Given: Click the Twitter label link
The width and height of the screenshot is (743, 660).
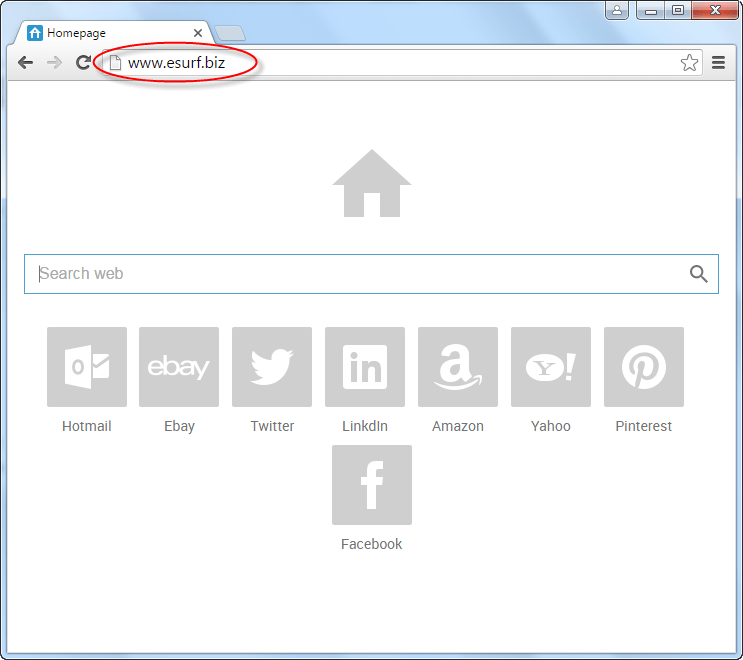Looking at the screenshot, I should 272,426.
